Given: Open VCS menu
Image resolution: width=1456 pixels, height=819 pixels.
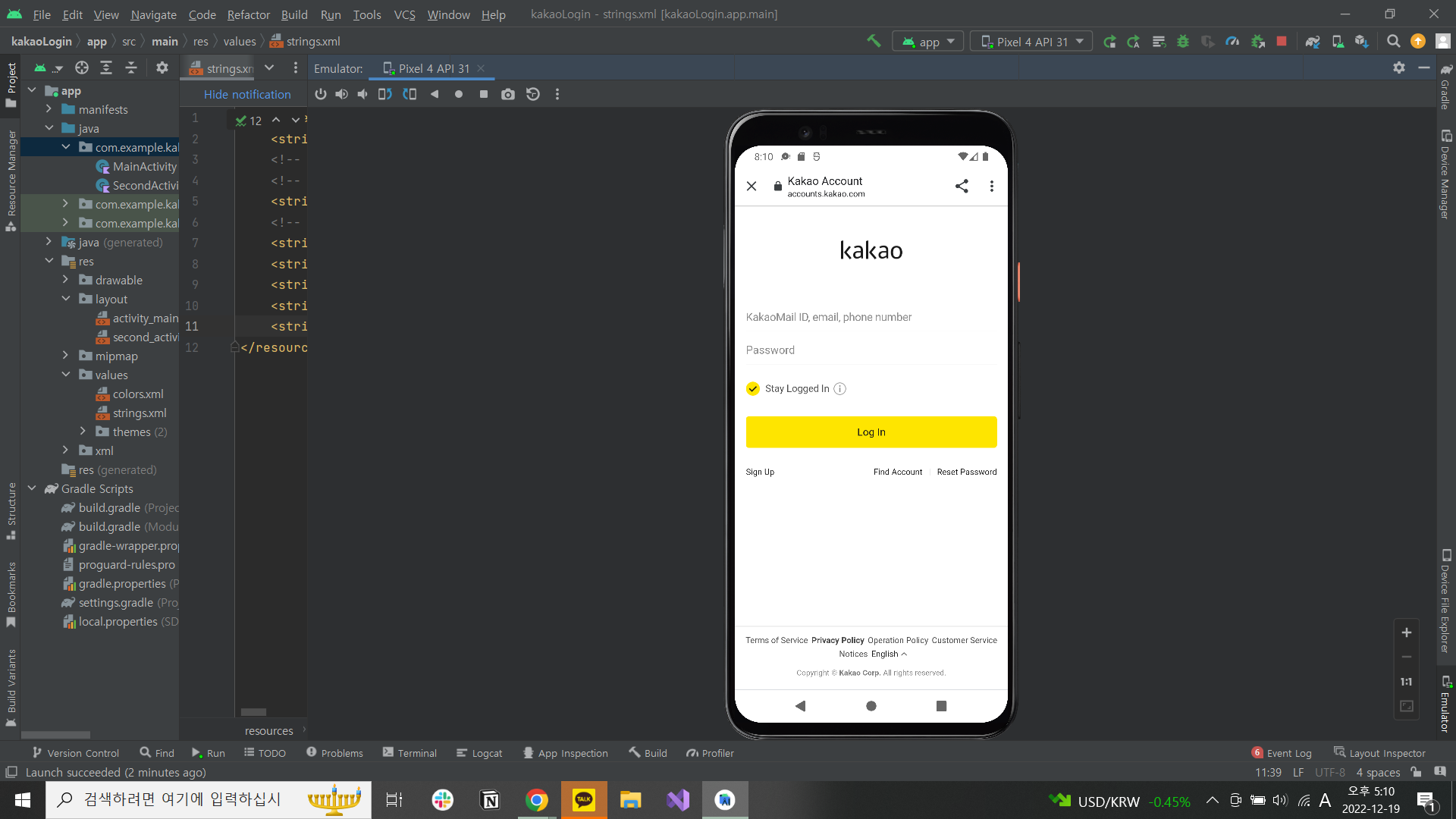Looking at the screenshot, I should (404, 14).
